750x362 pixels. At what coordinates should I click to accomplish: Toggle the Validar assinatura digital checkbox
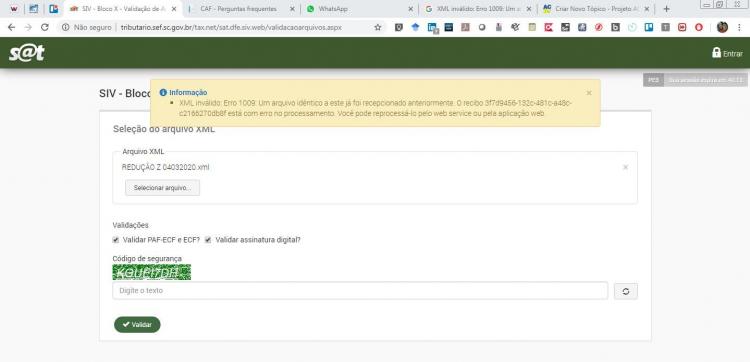[208, 240]
